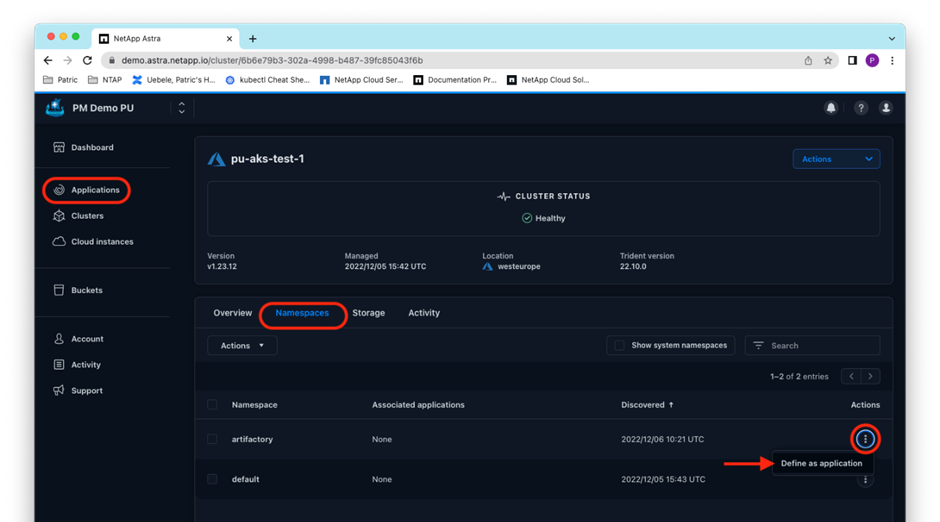This screenshot has height=522, width=940.
Task: Close the NetApp Astra browser tab
Action: (x=229, y=38)
